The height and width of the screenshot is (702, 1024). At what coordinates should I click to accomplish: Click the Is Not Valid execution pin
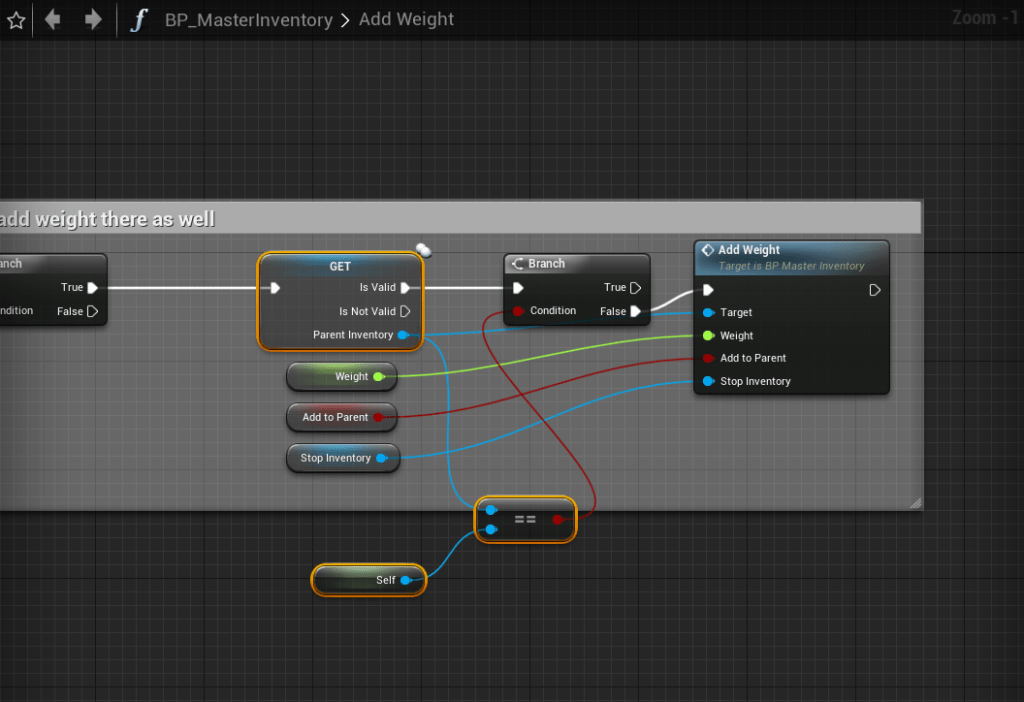405,311
